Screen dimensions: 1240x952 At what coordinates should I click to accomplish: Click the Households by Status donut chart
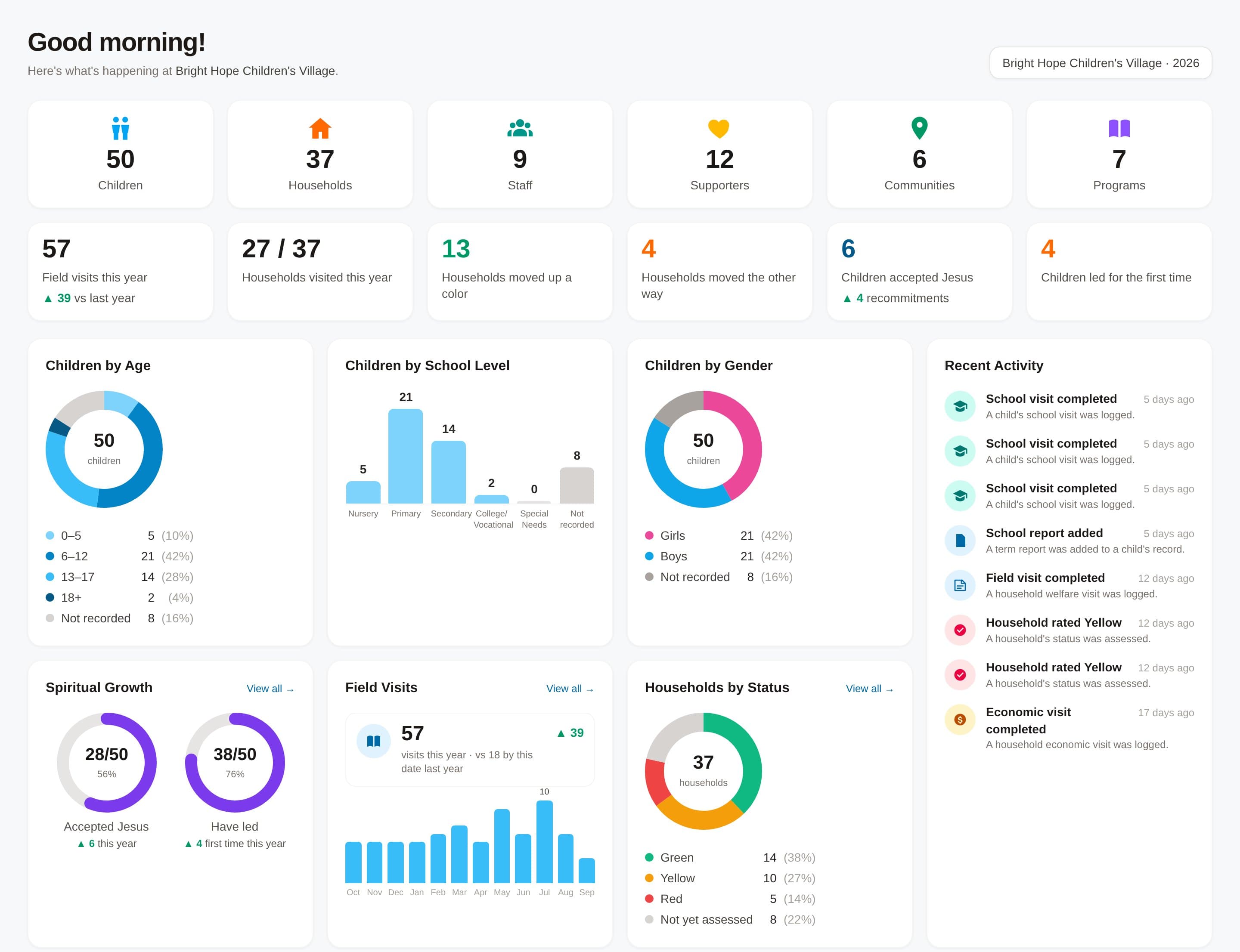(x=703, y=771)
